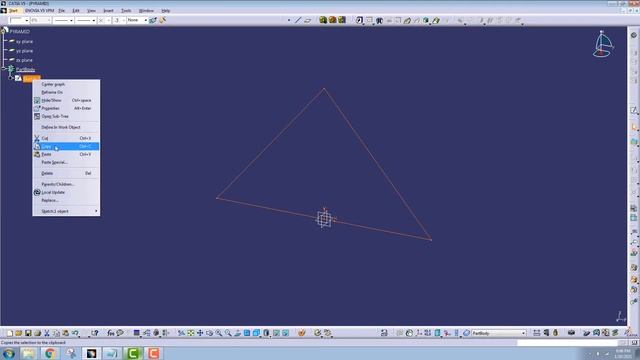Click the Apply Material icon
This screenshot has height=360, width=640.
302,333
